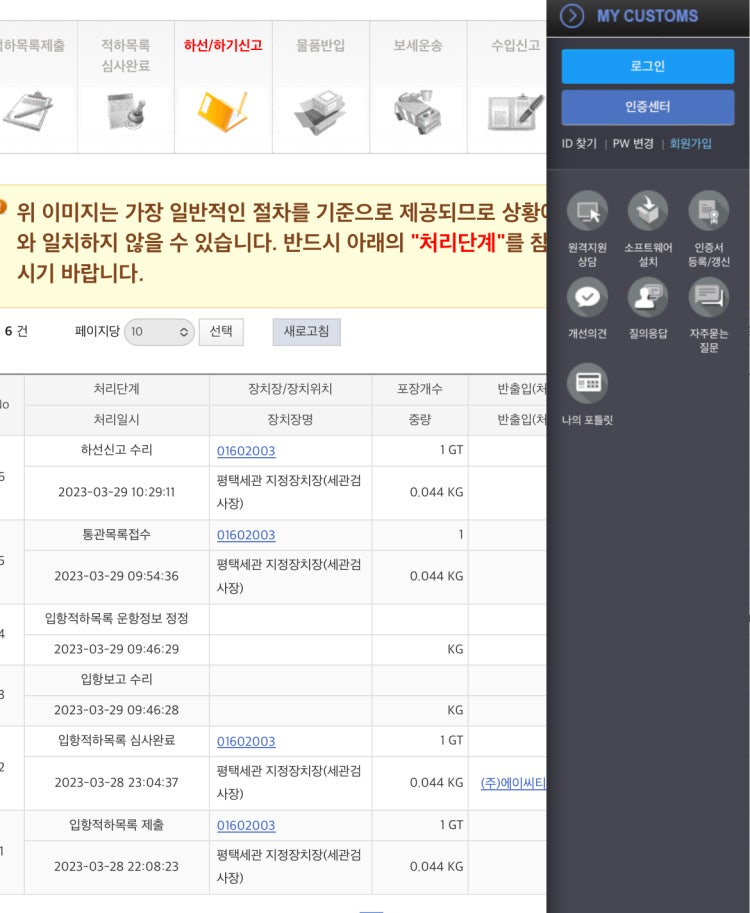Open the 원격지원 상담 icon
750x913 pixels.
click(588, 211)
